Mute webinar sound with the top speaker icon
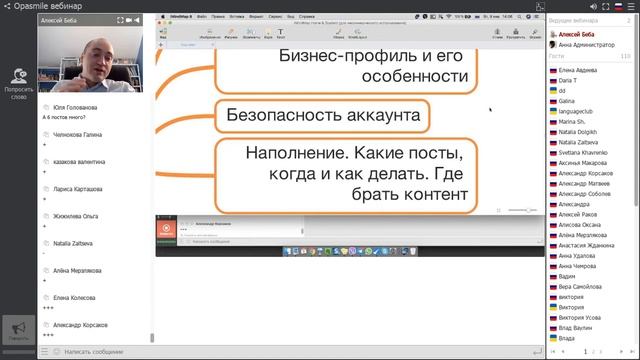Screen dimensions: 640x360 click(x=593, y=7)
